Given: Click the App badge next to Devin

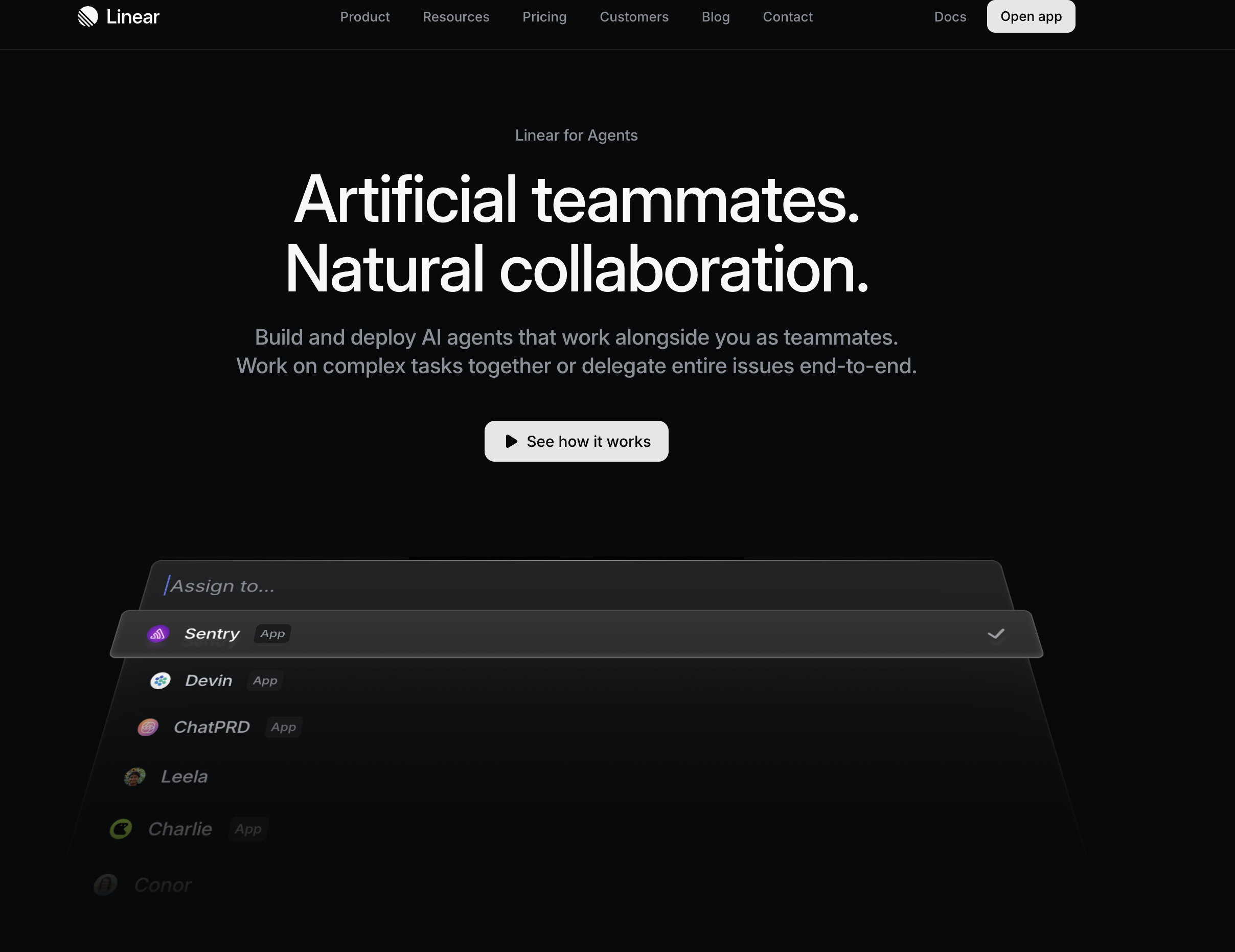Looking at the screenshot, I should (265, 681).
